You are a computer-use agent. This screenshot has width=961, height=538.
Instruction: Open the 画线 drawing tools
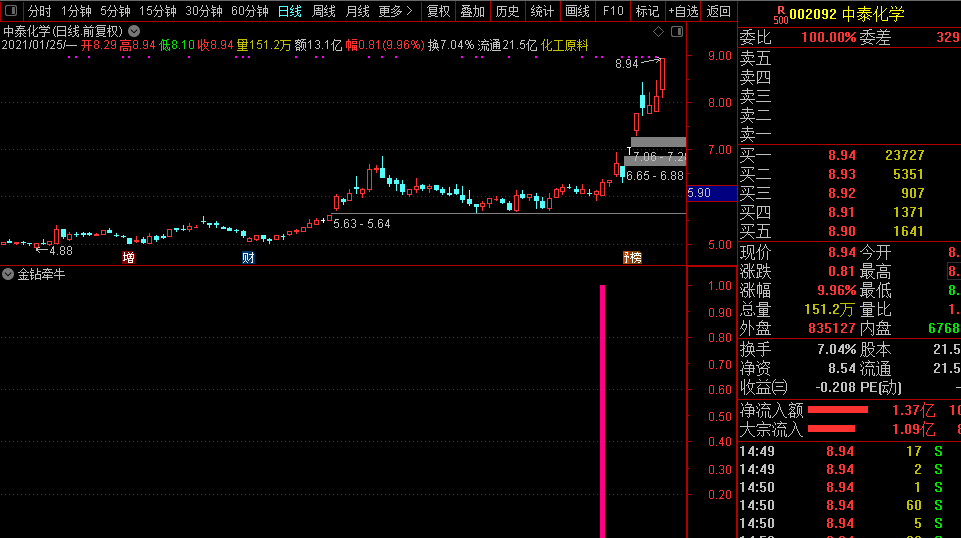tap(577, 11)
